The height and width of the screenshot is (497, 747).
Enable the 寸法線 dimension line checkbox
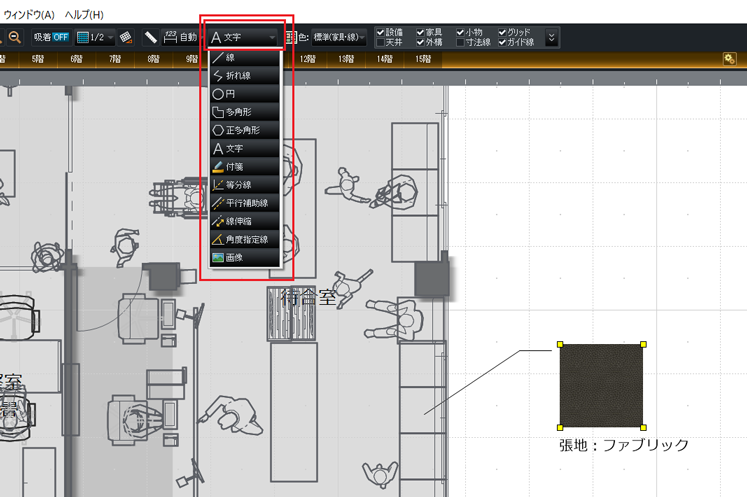point(463,43)
